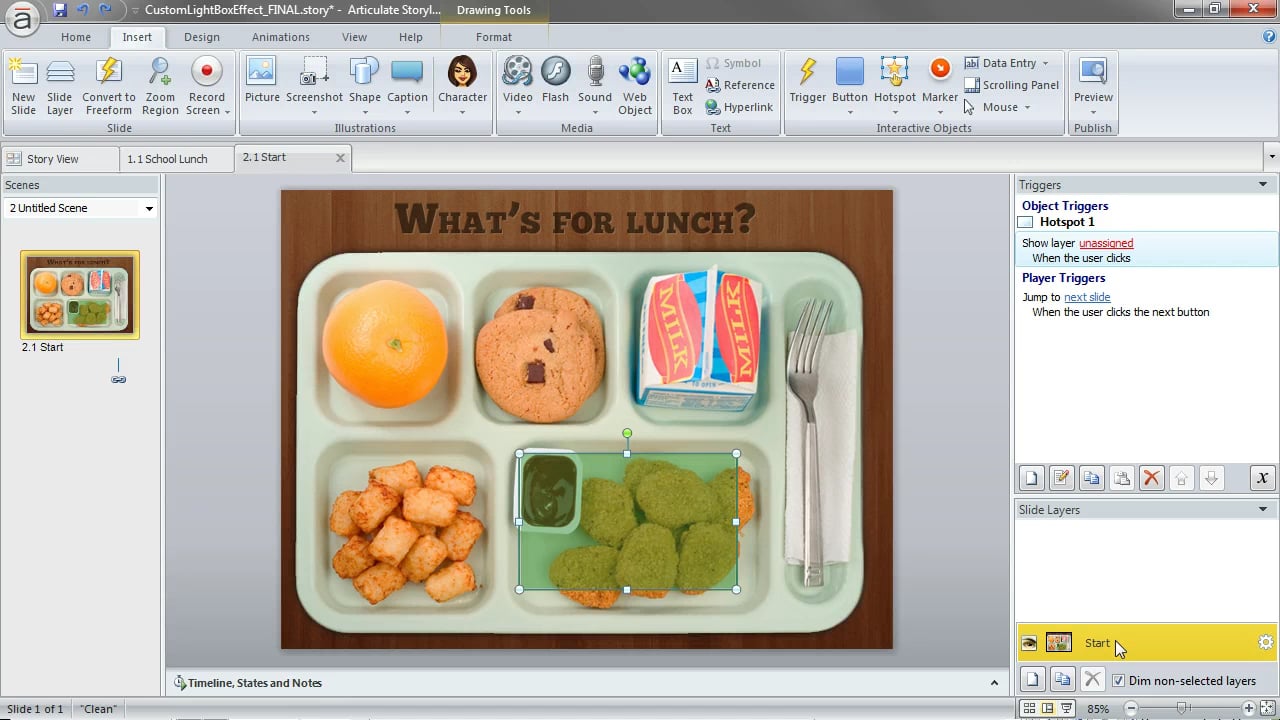Collapse the Triggers panel arrow

pos(1263,185)
